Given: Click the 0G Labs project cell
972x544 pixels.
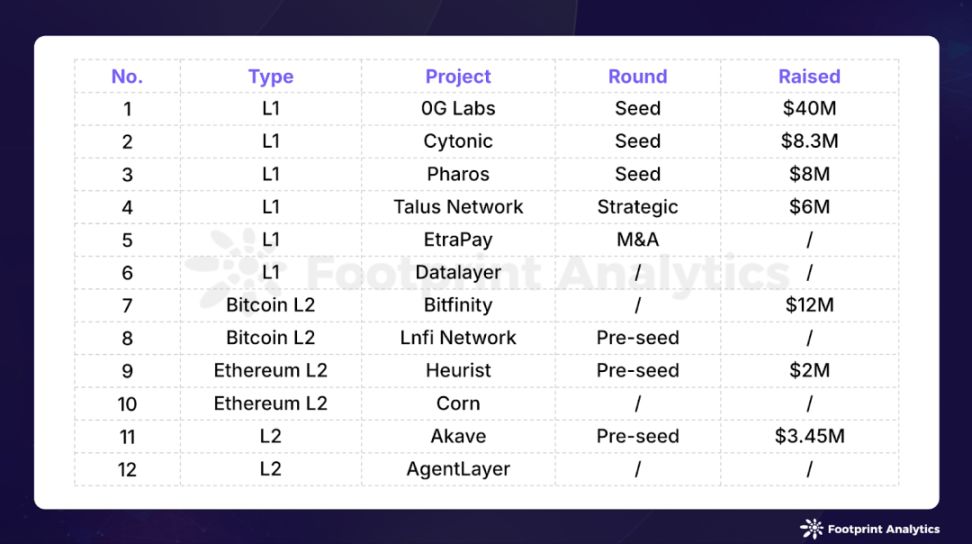Looking at the screenshot, I should point(458,108).
